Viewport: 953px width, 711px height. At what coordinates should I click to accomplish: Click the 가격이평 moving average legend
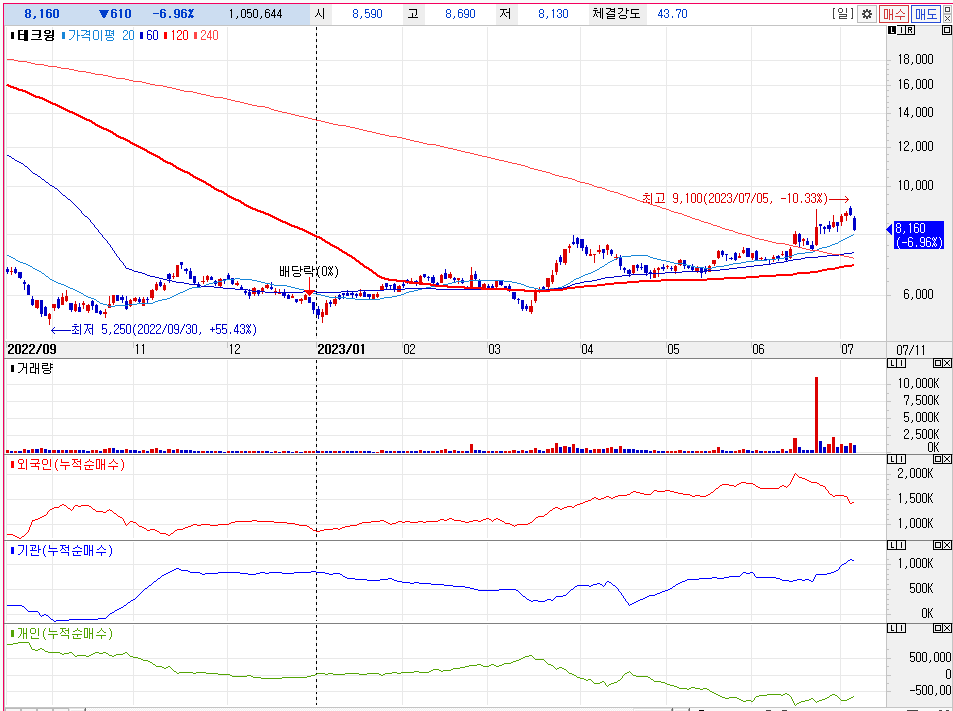pos(92,36)
